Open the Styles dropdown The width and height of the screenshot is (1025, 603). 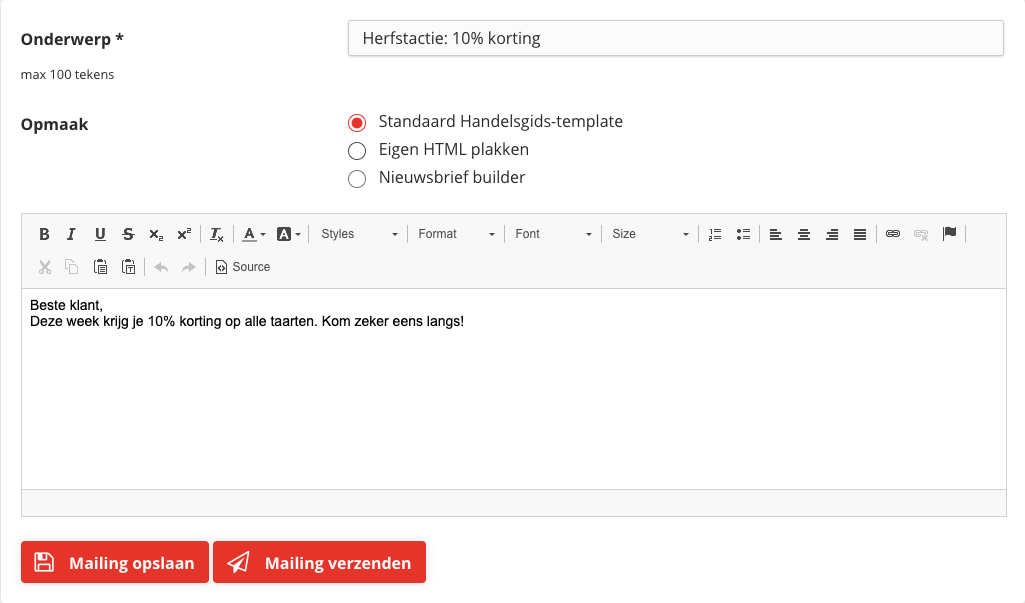coord(359,234)
